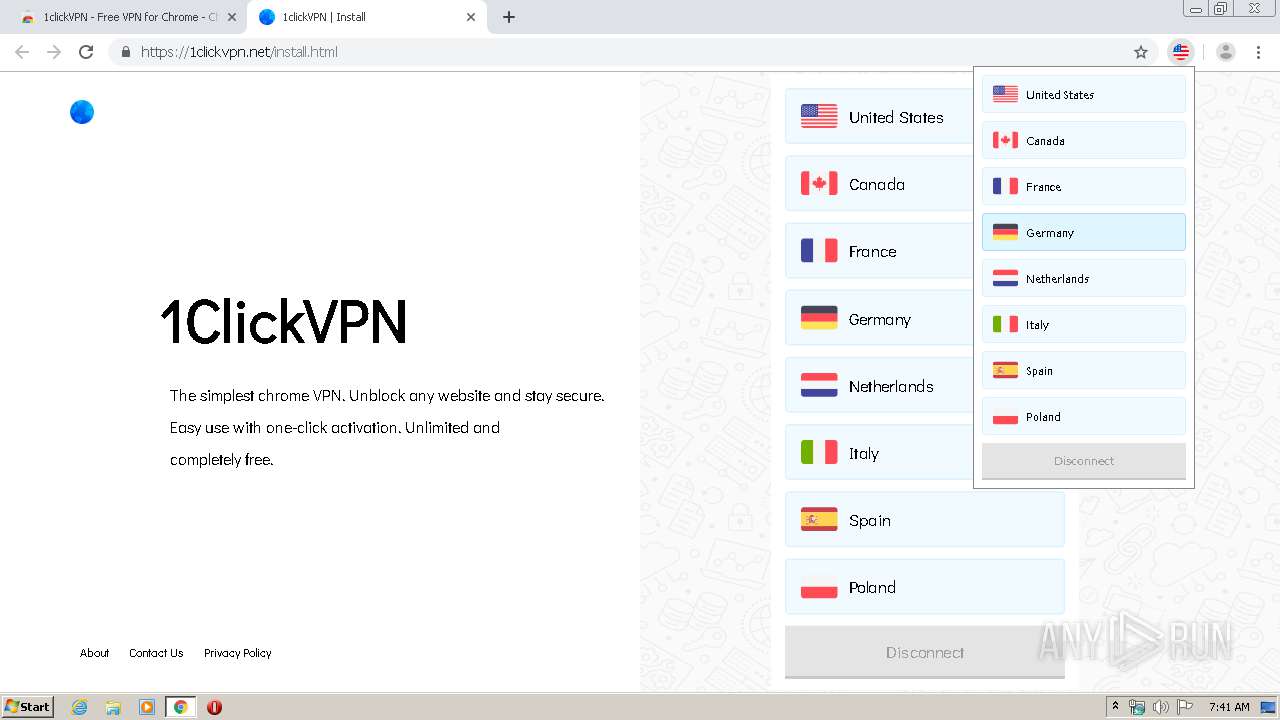
Task: Select Italy on the install page
Action: pos(879,453)
